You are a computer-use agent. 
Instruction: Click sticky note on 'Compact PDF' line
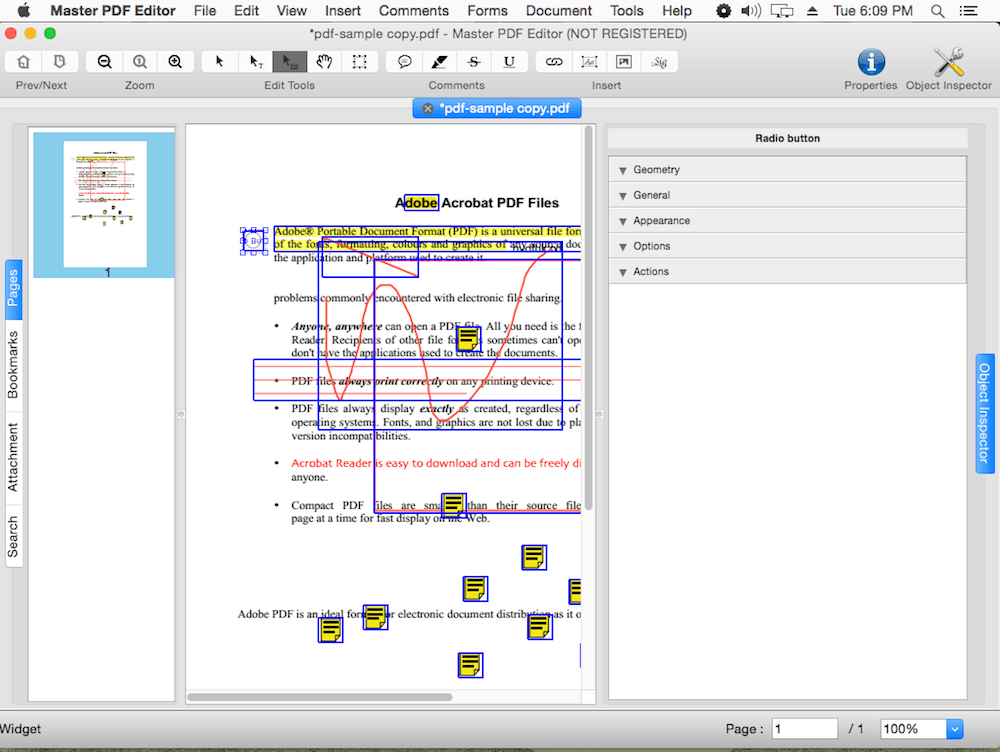[x=453, y=505]
